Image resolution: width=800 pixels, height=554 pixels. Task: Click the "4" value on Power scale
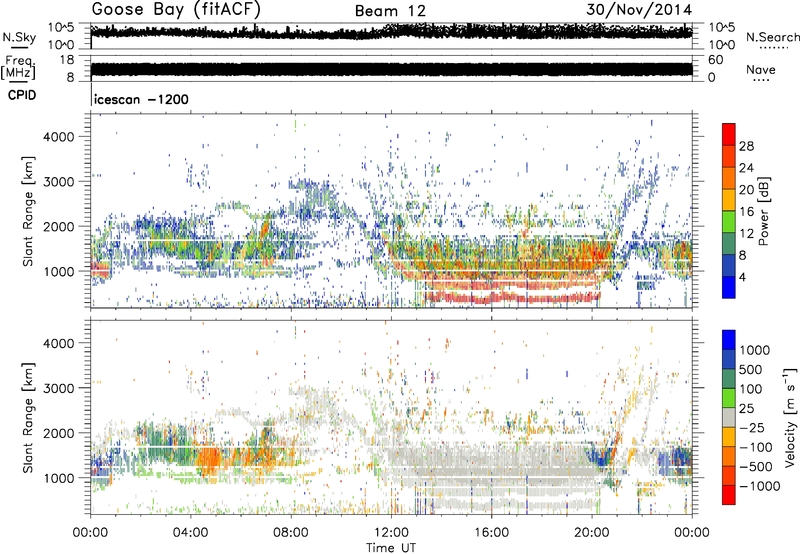[x=743, y=278]
